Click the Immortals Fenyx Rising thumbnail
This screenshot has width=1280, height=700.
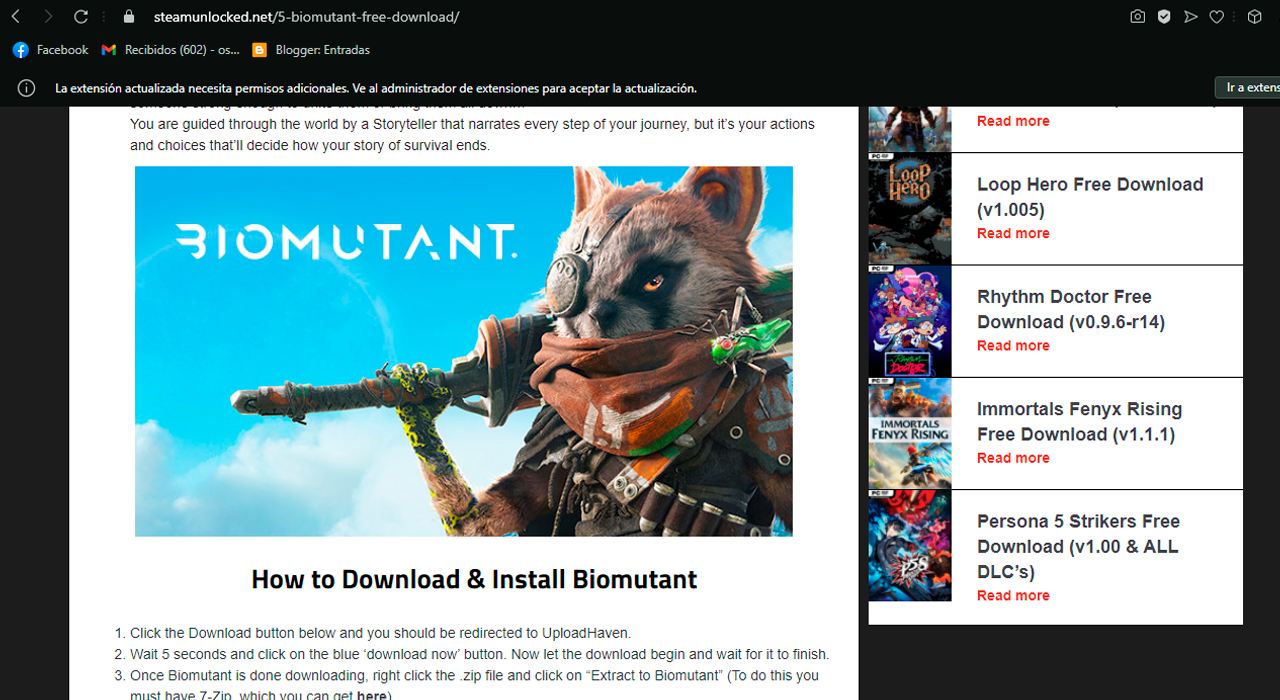click(x=910, y=433)
